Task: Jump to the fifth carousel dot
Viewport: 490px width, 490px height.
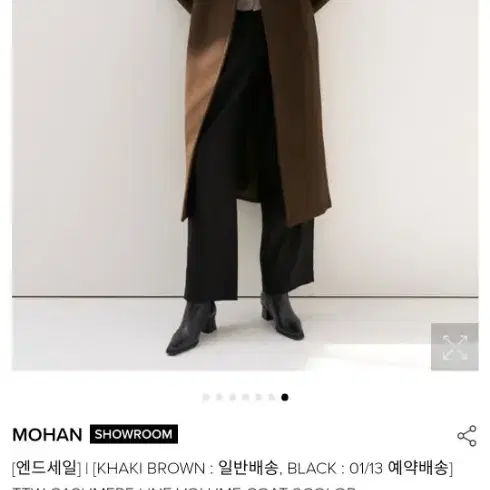Action: click(x=259, y=397)
